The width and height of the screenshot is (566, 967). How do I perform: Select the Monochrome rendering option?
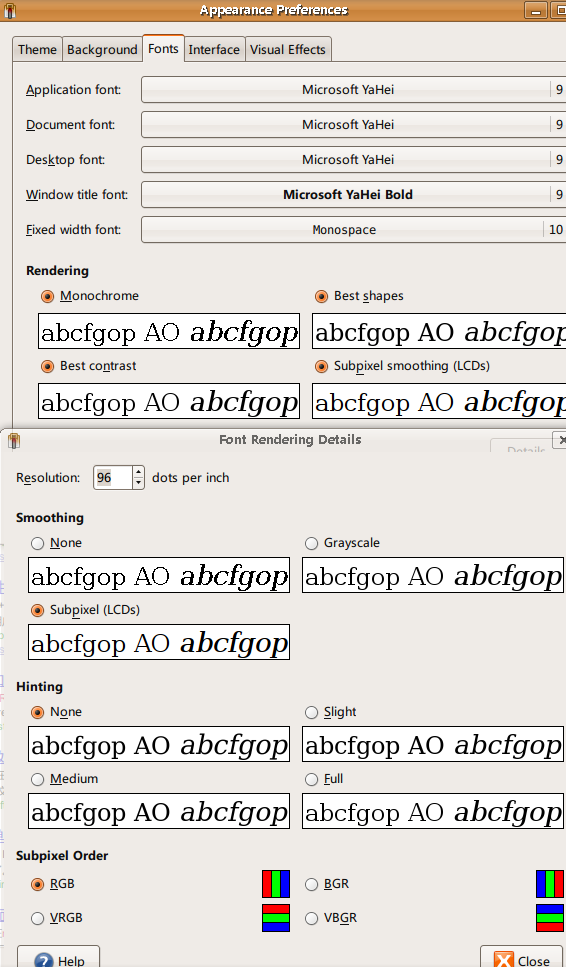pyautogui.click(x=47, y=297)
